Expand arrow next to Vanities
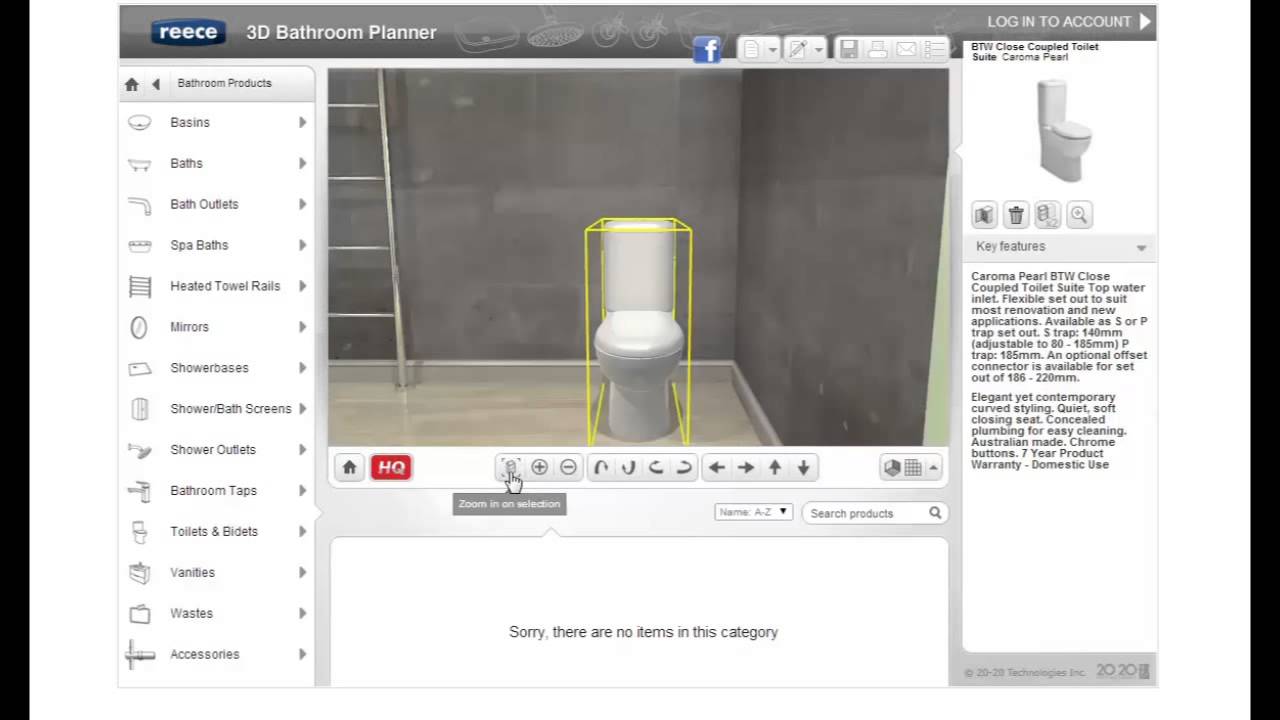The width and height of the screenshot is (1280, 720). [302, 573]
